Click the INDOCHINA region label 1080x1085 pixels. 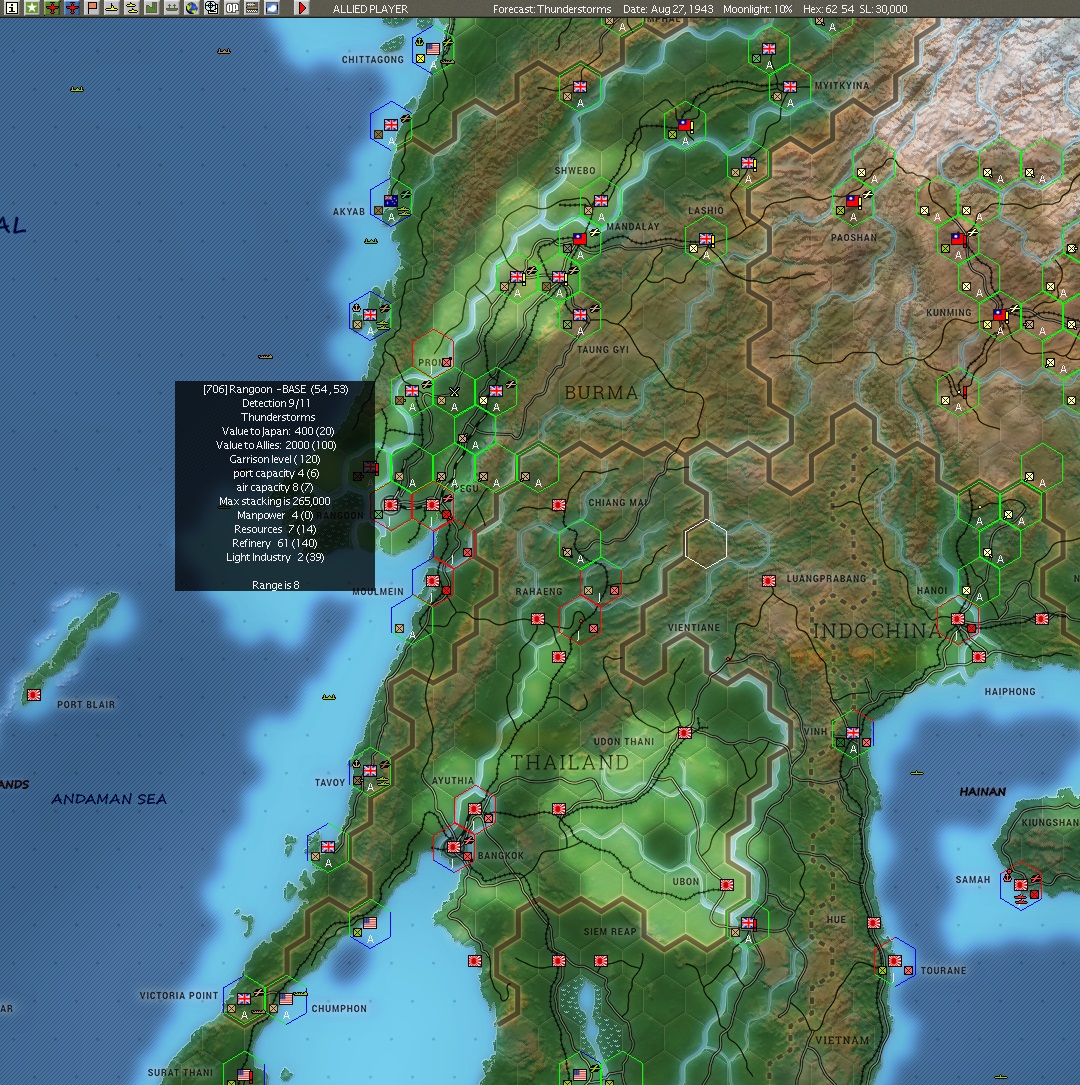[x=877, y=630]
